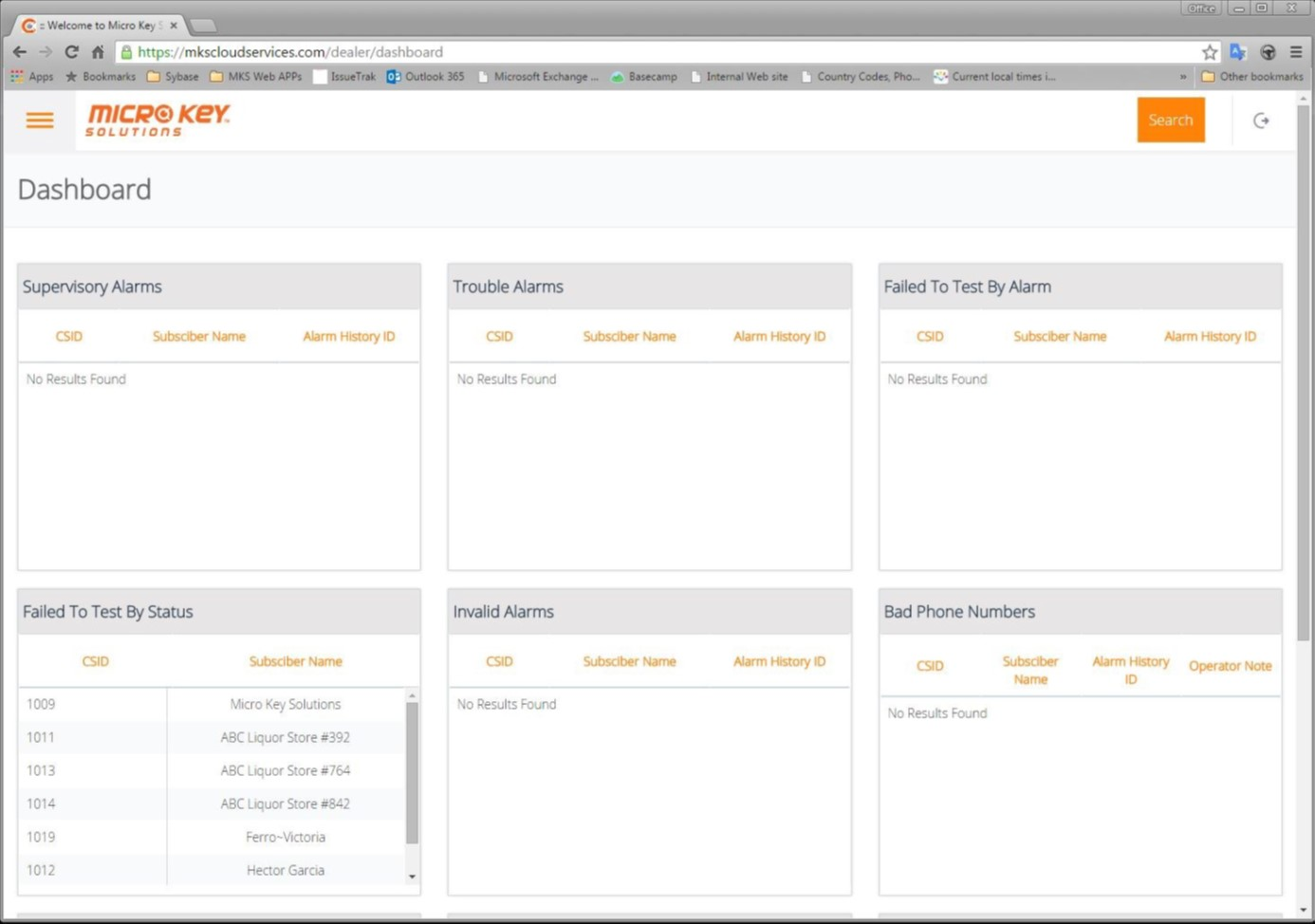Expand the bookmarks overflow chevron

(x=1183, y=77)
